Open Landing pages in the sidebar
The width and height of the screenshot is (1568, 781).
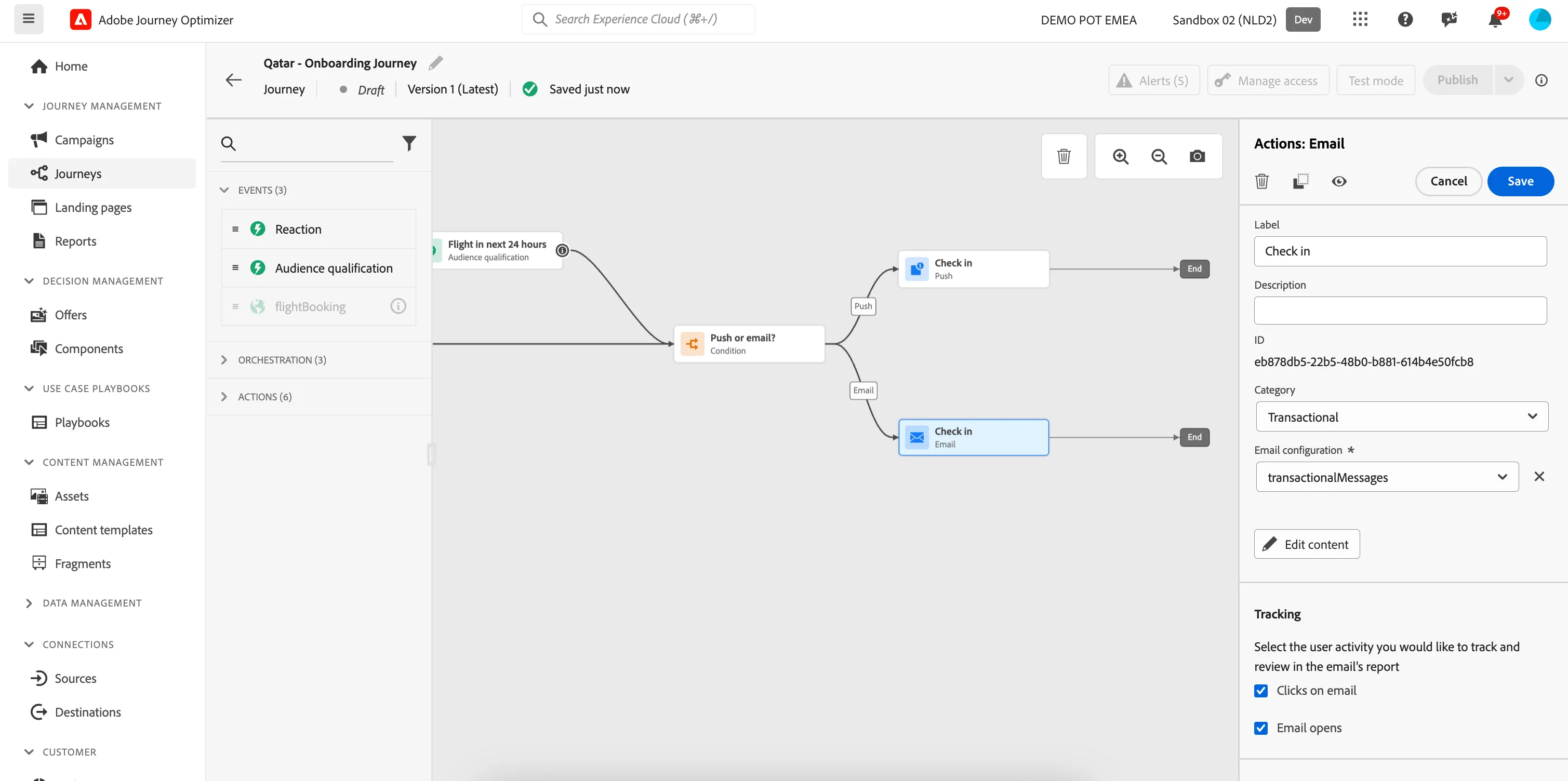click(x=102, y=207)
